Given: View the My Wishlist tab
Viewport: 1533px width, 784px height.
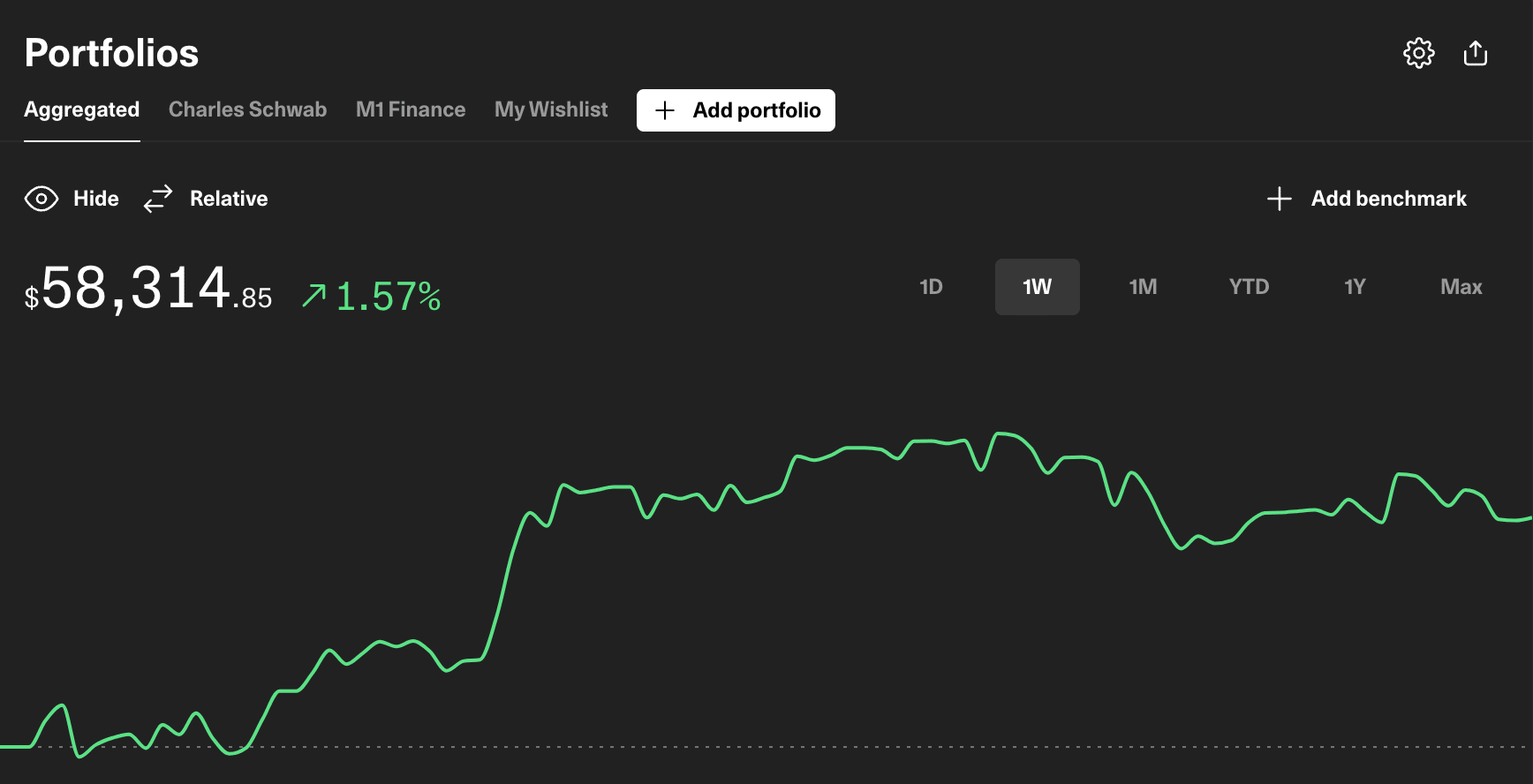Looking at the screenshot, I should tap(550, 109).
